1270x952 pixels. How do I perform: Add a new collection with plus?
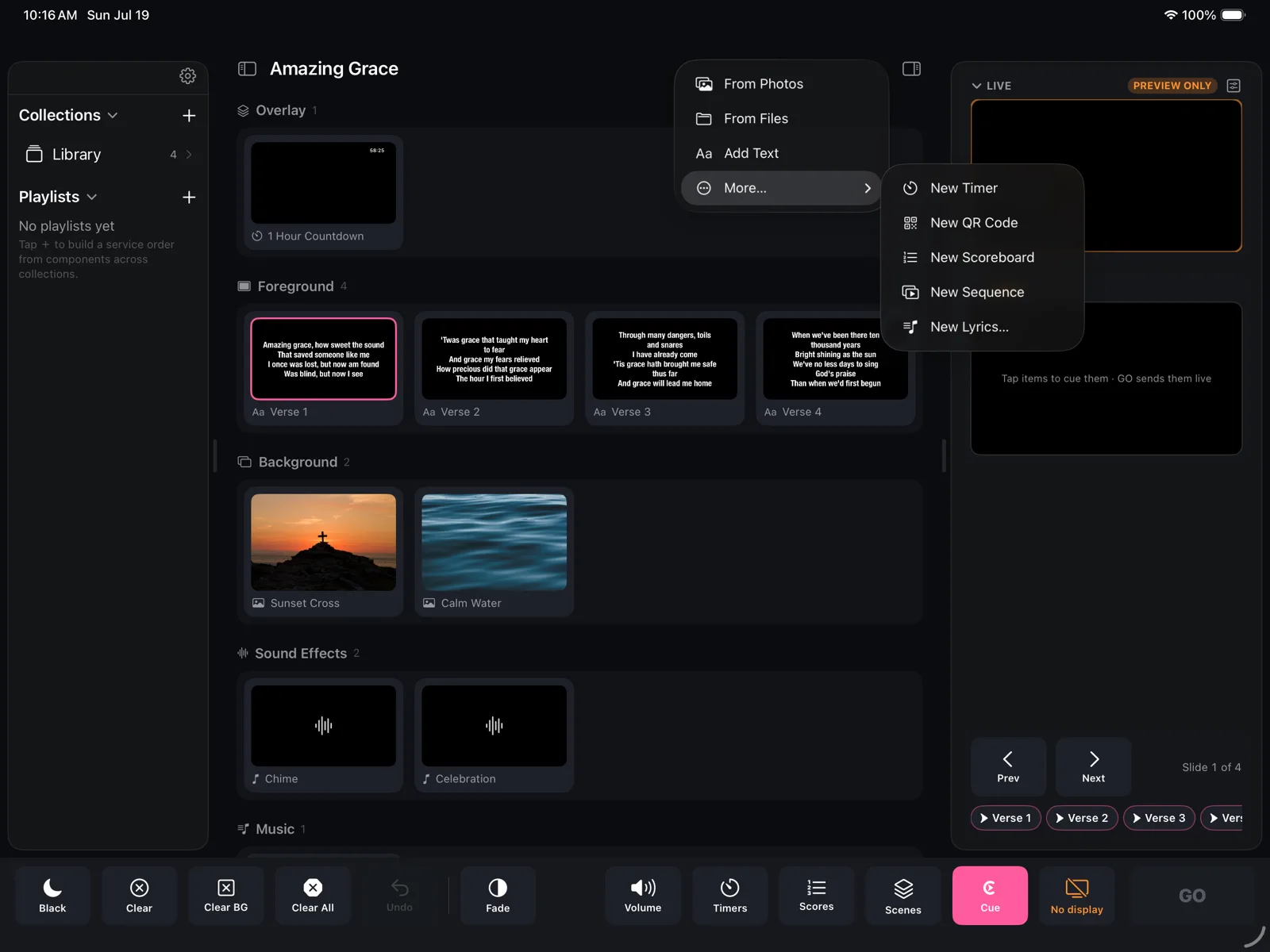pos(189,116)
